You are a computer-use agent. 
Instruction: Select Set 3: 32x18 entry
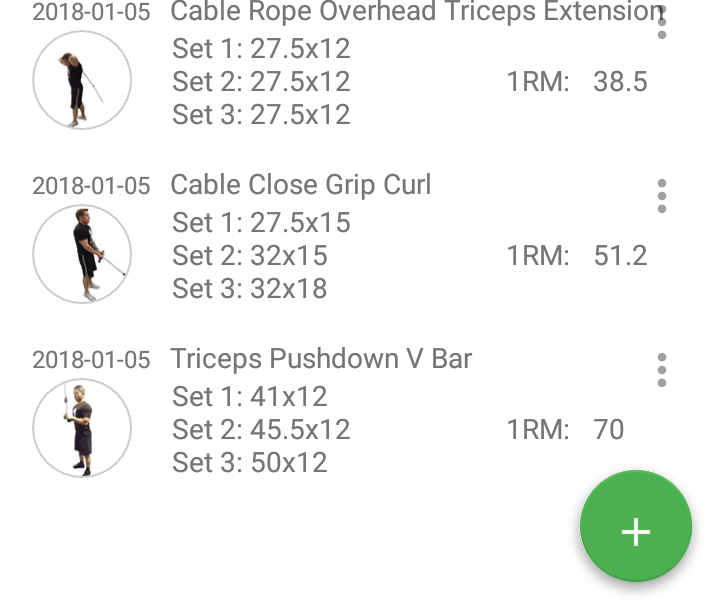pyautogui.click(x=250, y=289)
